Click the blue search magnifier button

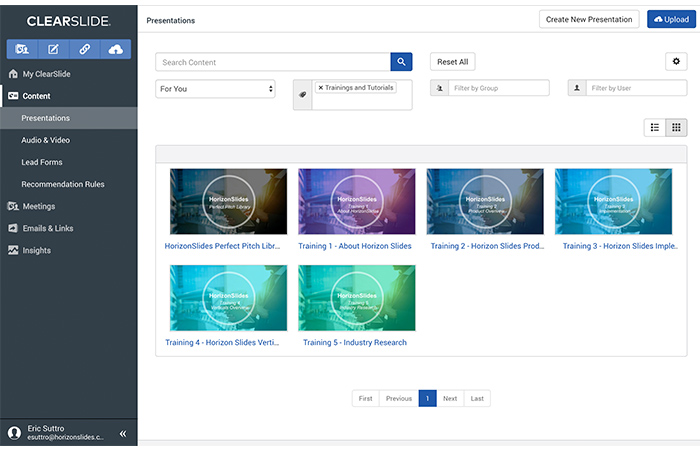click(401, 62)
